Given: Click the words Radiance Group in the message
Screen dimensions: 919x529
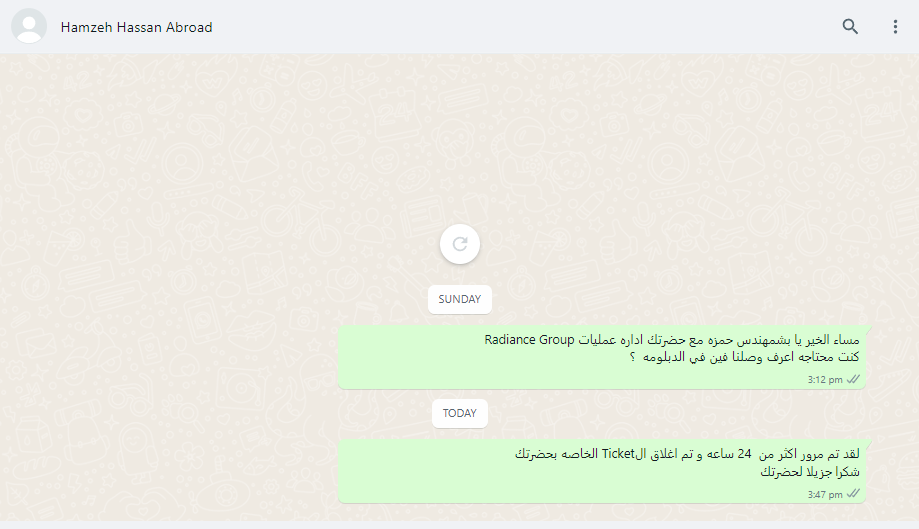Looking at the screenshot, I should [529, 340].
